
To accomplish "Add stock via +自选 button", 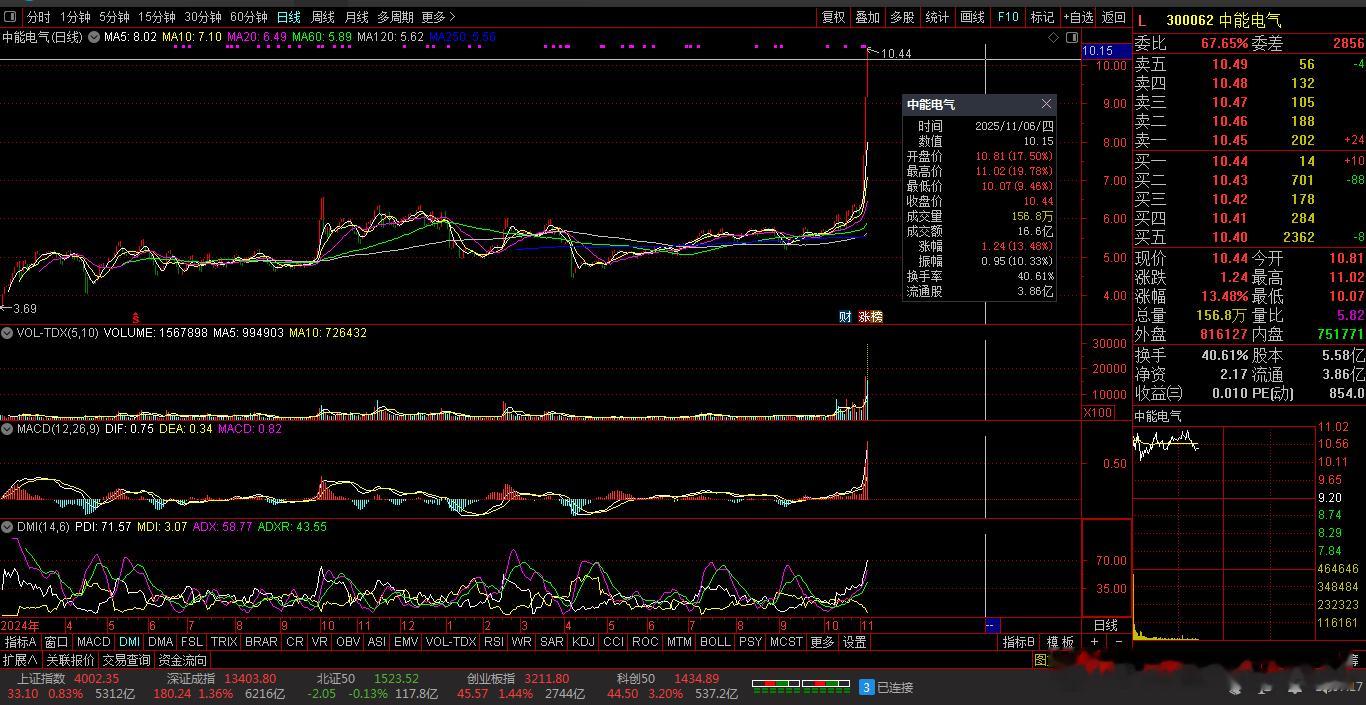I will 1078,17.
